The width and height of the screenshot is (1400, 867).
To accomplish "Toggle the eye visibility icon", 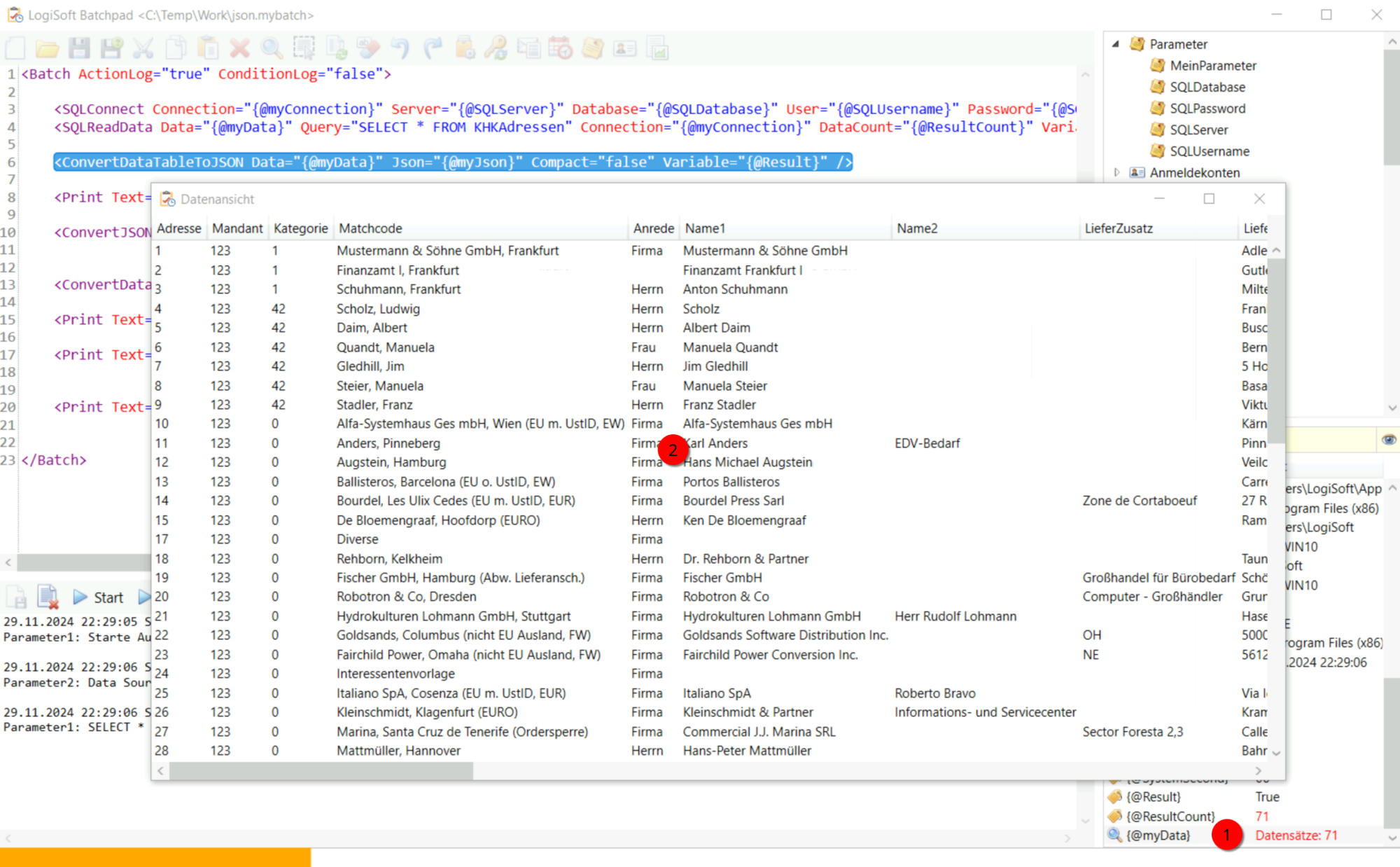I will (1389, 440).
